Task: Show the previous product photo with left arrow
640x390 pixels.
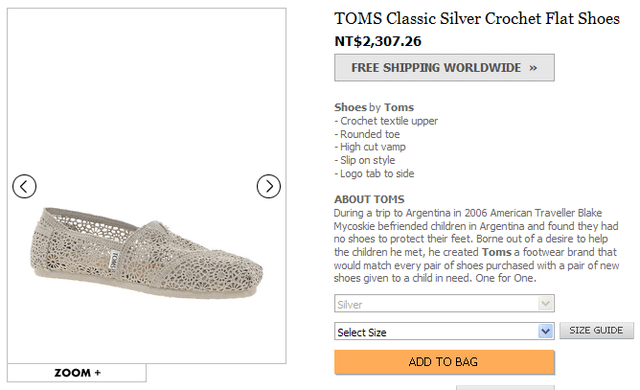Action: tap(24, 186)
